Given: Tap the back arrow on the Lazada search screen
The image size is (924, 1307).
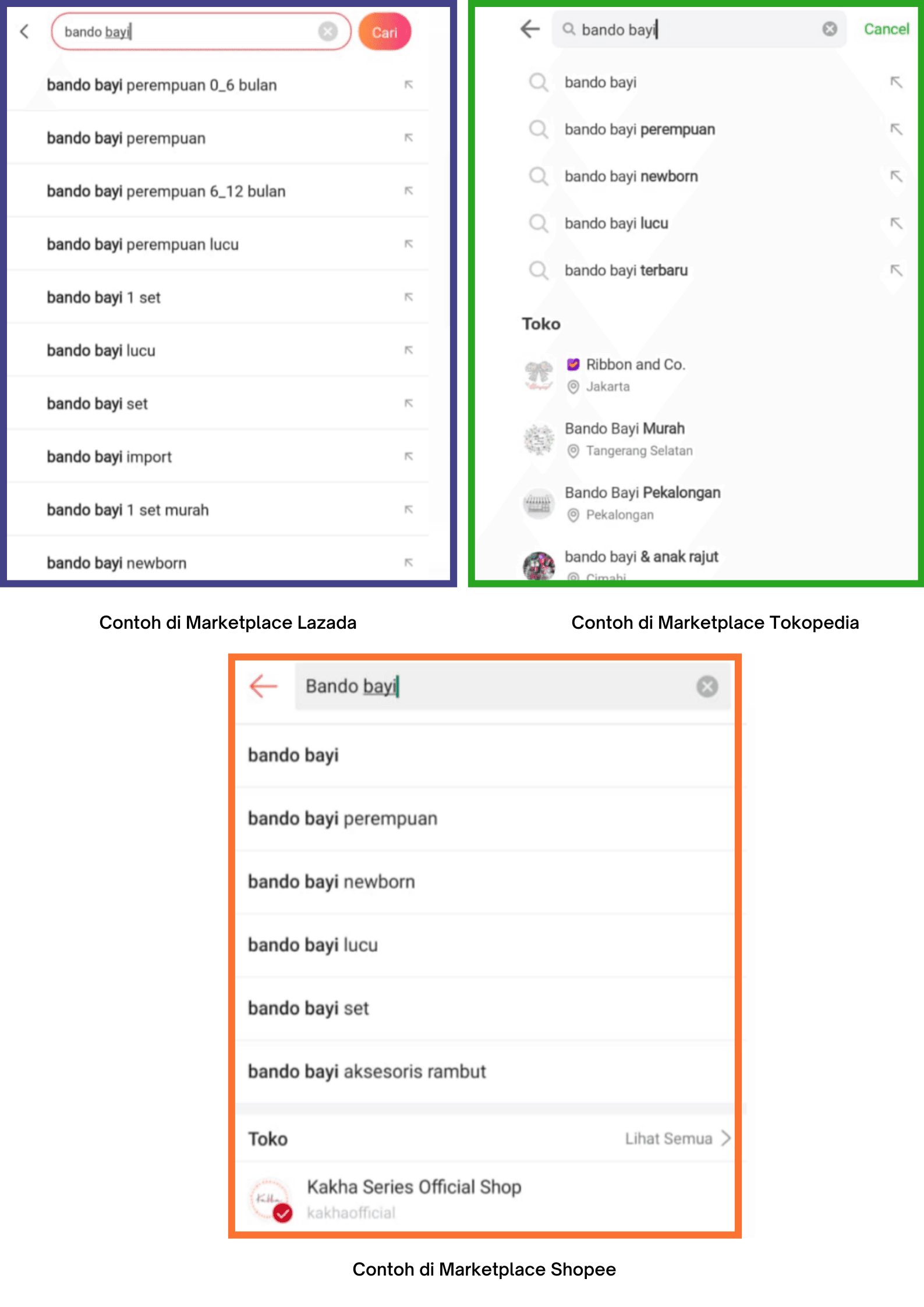Looking at the screenshot, I should [24, 32].
